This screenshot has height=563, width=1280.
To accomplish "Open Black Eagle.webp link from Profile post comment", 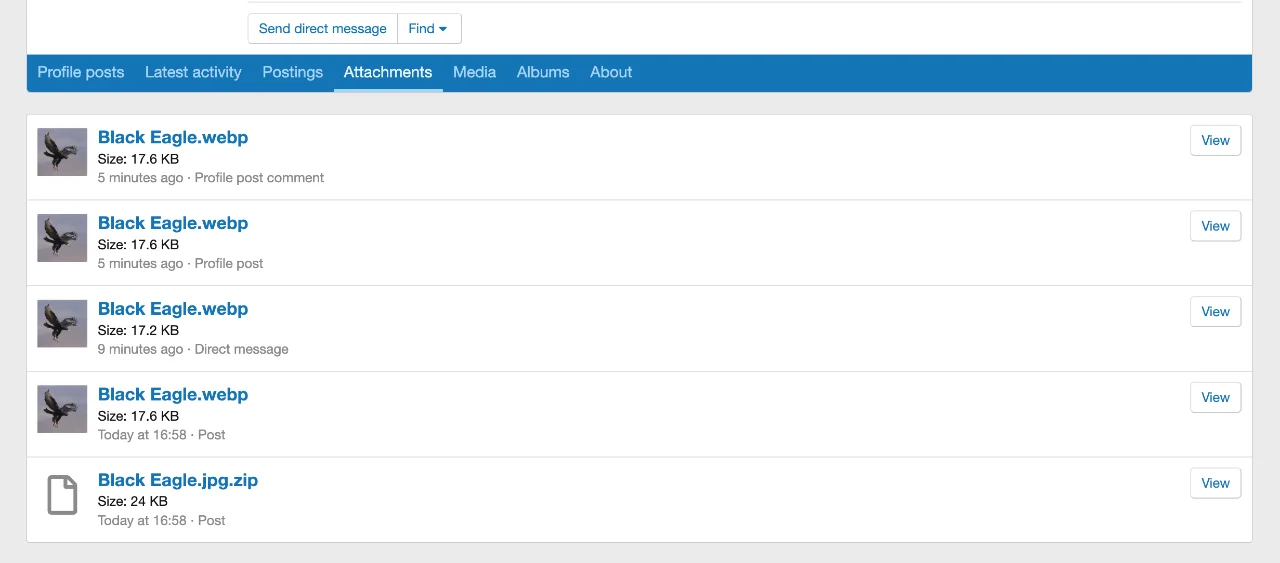I will 173,137.
